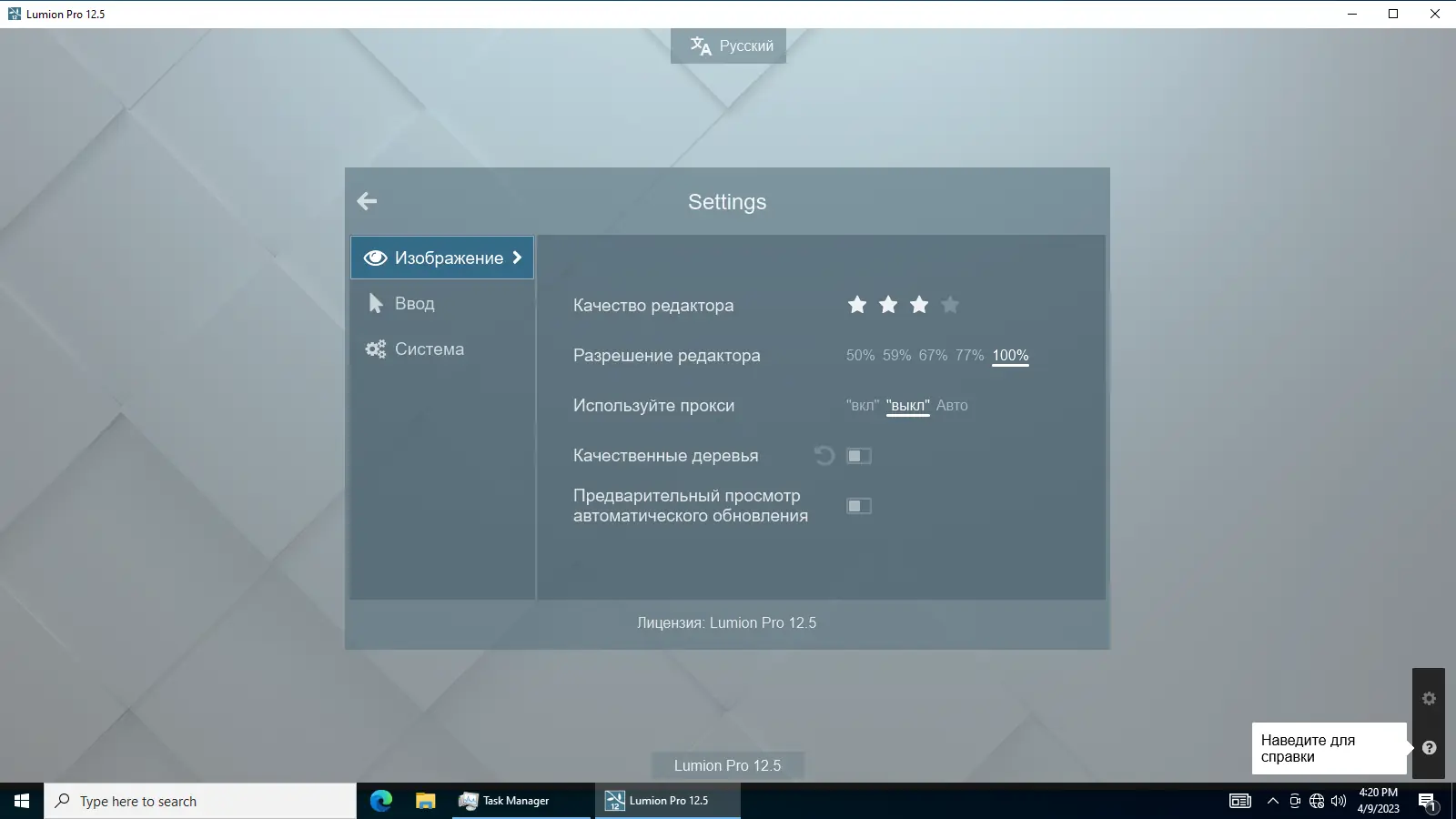Image resolution: width=1456 pixels, height=819 pixels.
Task: Open the Система settings section
Action: pos(430,349)
